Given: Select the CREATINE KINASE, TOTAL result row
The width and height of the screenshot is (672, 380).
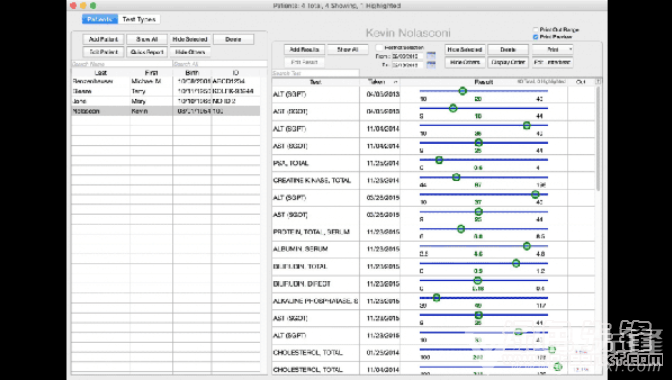Looking at the screenshot, I should tap(433, 180).
